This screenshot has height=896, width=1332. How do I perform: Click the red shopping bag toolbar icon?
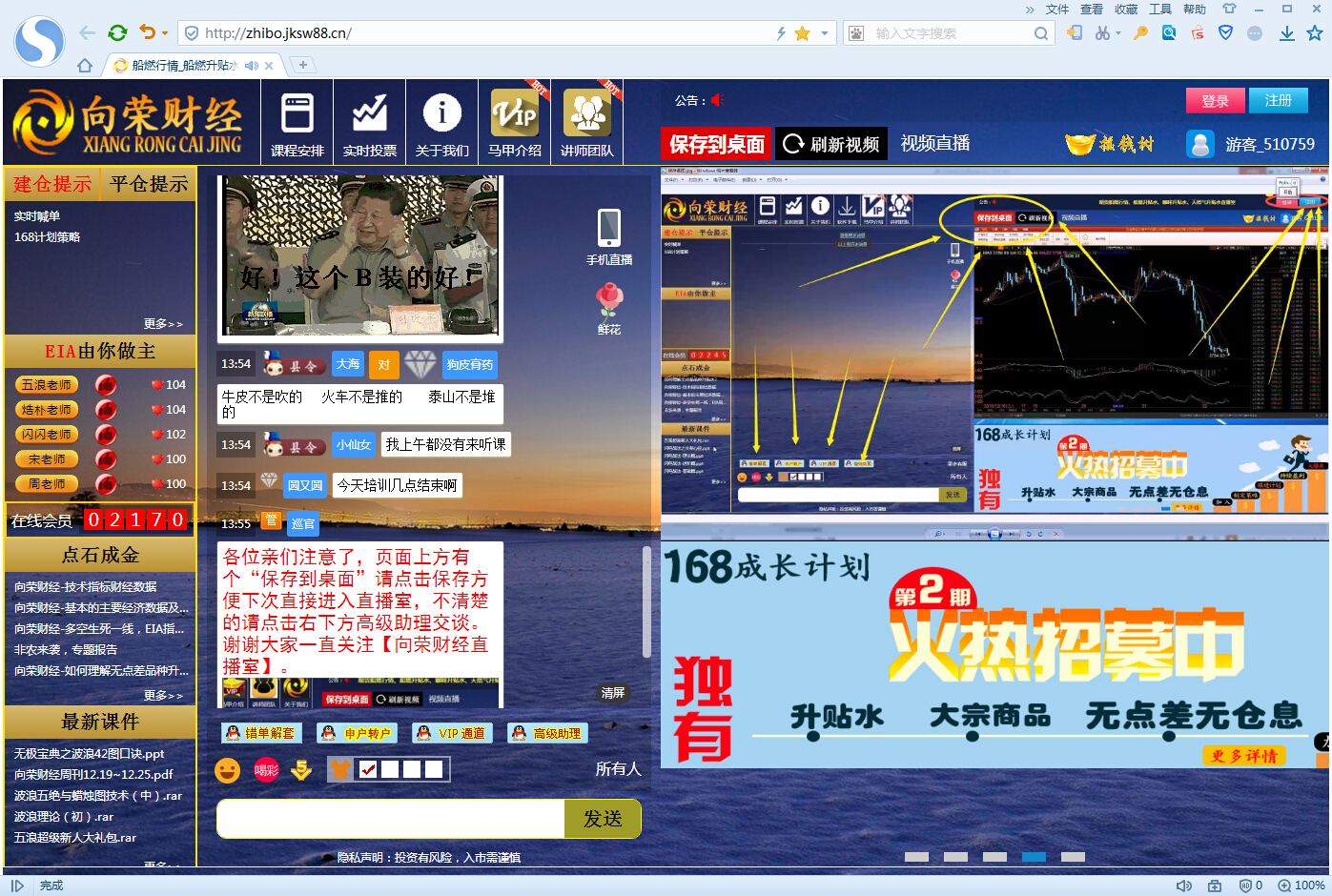point(1198,33)
